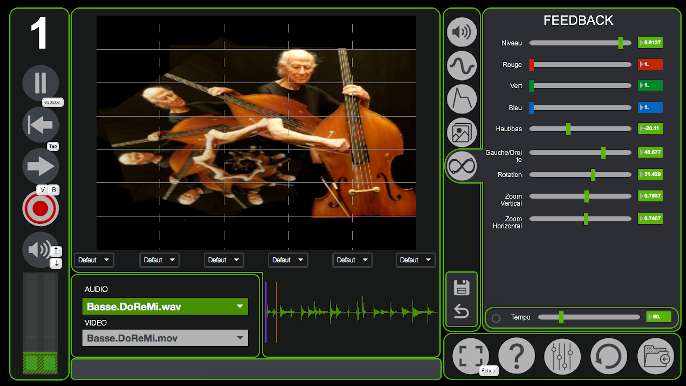Open the envelope curve panel icon

click(462, 99)
